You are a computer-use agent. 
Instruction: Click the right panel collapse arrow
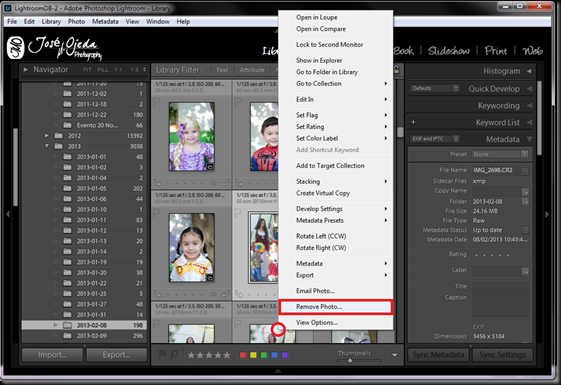tap(547, 214)
